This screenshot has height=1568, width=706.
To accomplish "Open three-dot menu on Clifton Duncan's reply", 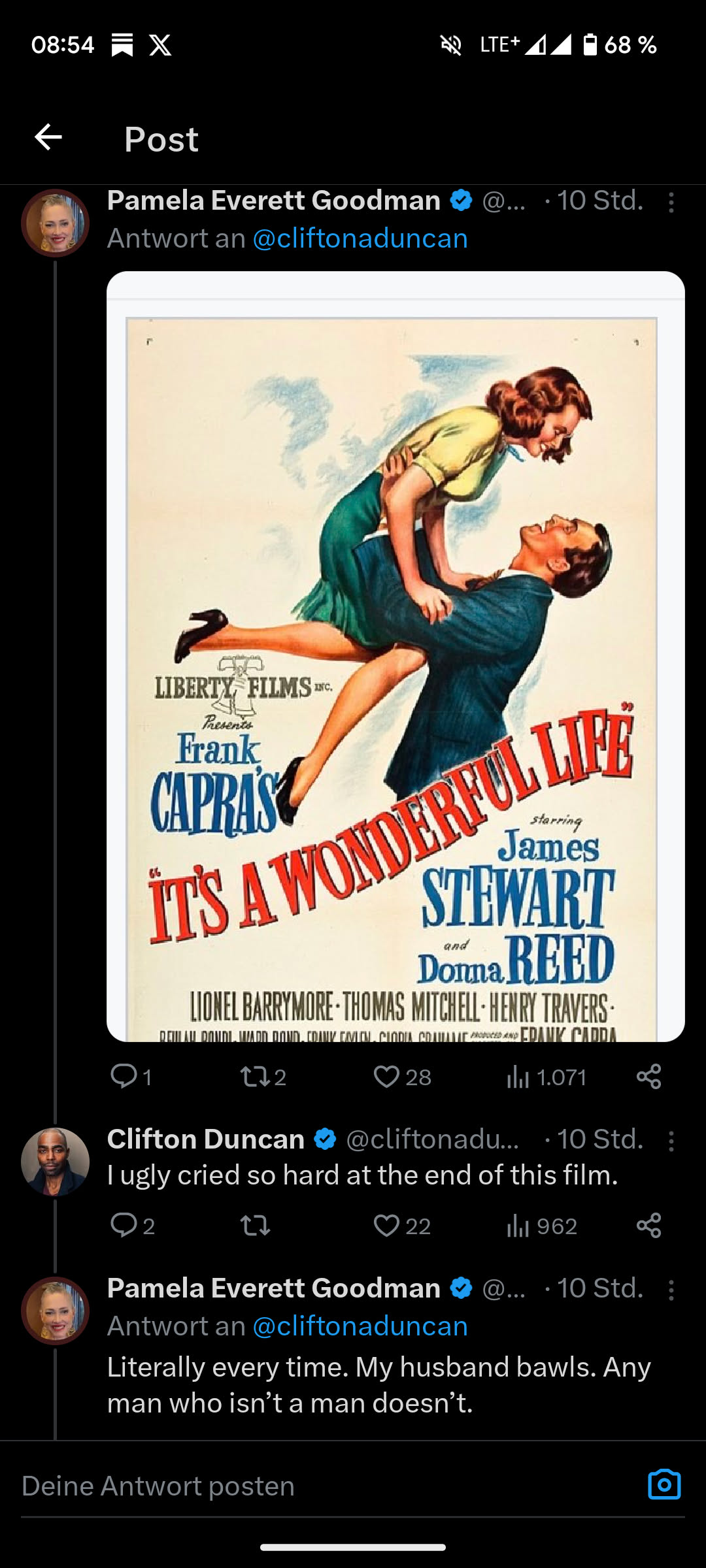I will tap(671, 1141).
